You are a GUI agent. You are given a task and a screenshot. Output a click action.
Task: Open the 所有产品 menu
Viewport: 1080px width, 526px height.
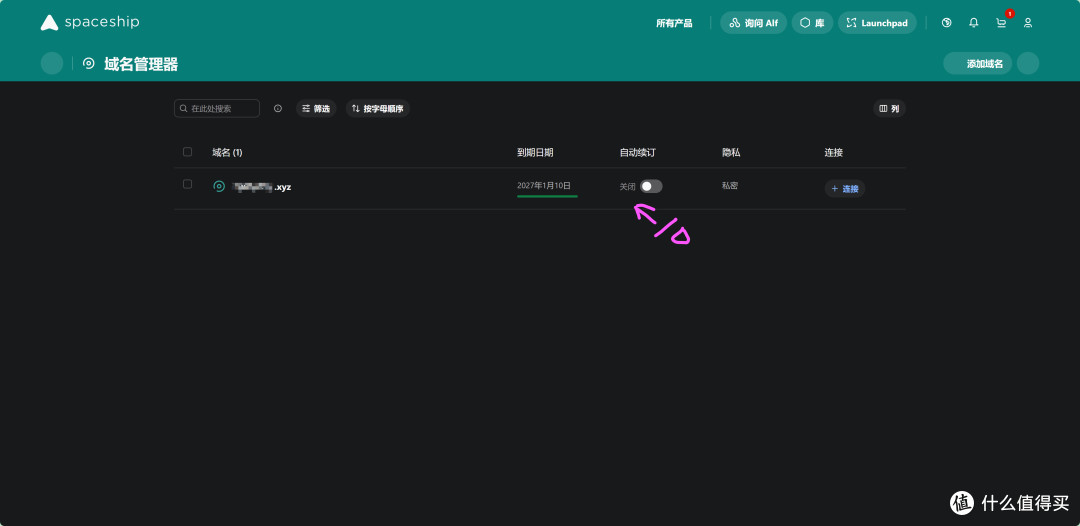674,23
